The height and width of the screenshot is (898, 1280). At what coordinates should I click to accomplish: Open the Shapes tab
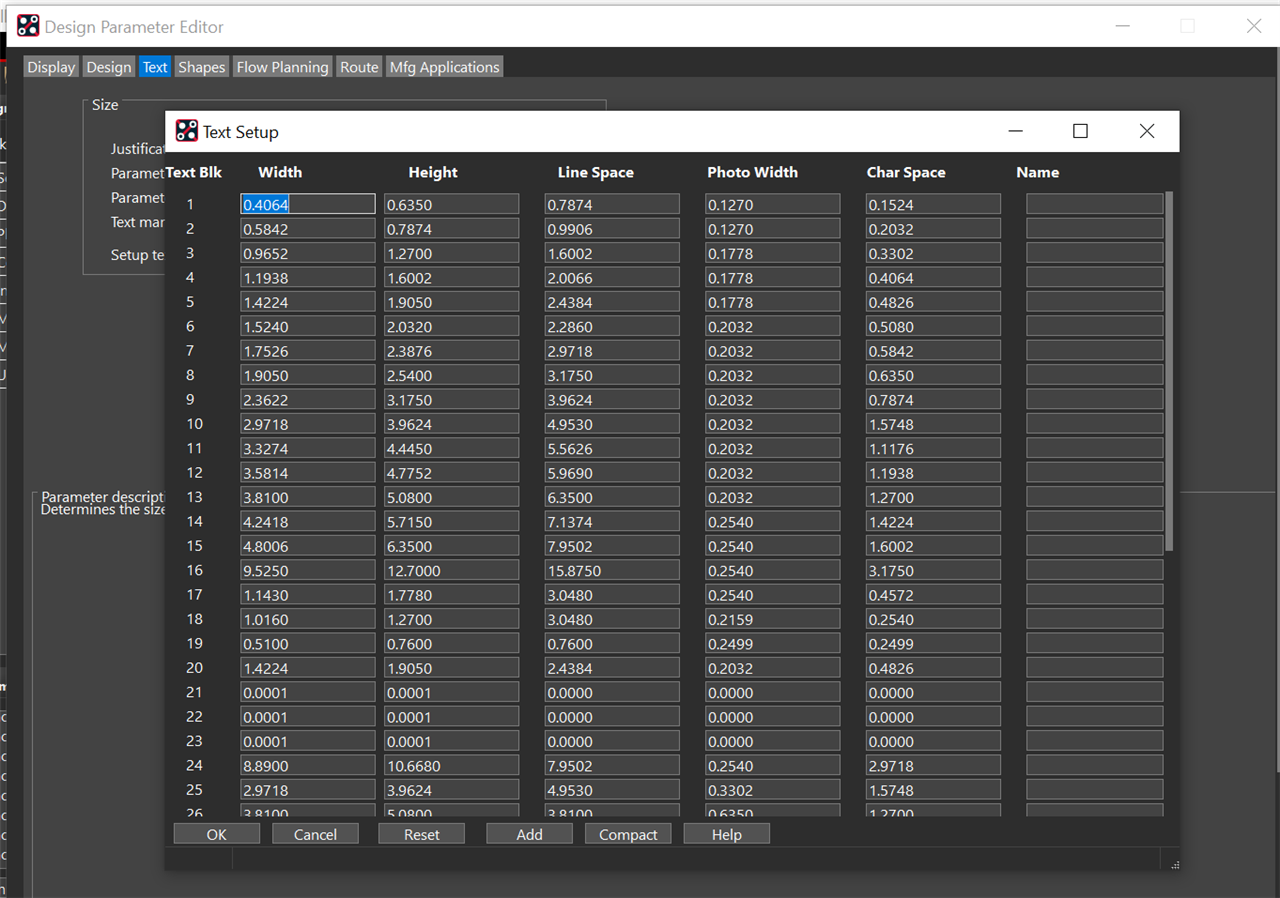point(202,67)
